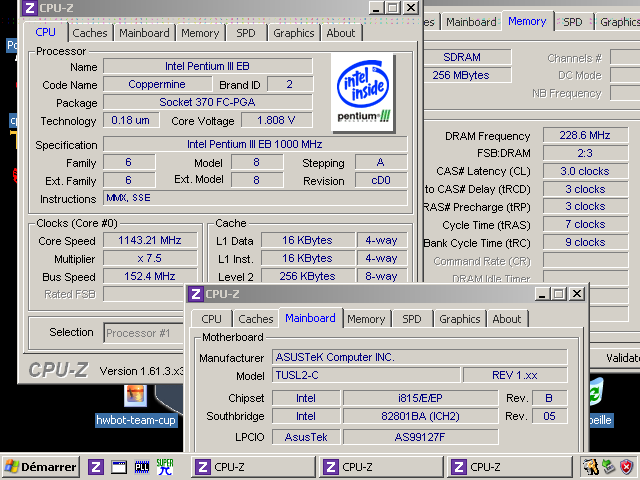Switch to About tab in the Processor window
Viewport: 640px width, 480px height.
coord(341,33)
